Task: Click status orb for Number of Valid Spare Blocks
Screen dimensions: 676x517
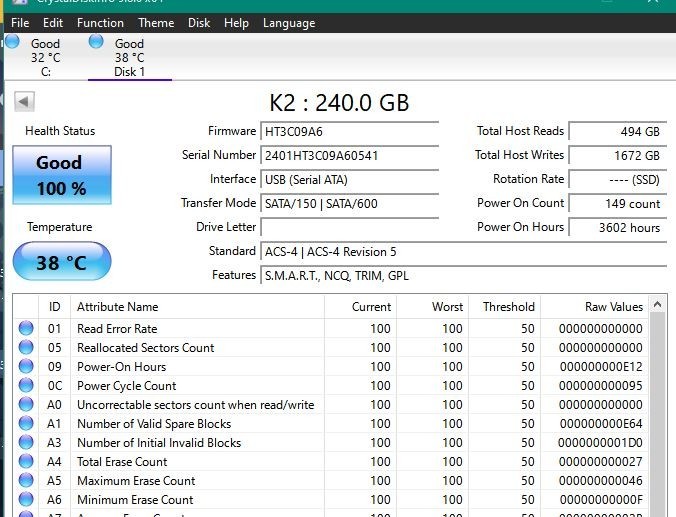Action: (26, 423)
